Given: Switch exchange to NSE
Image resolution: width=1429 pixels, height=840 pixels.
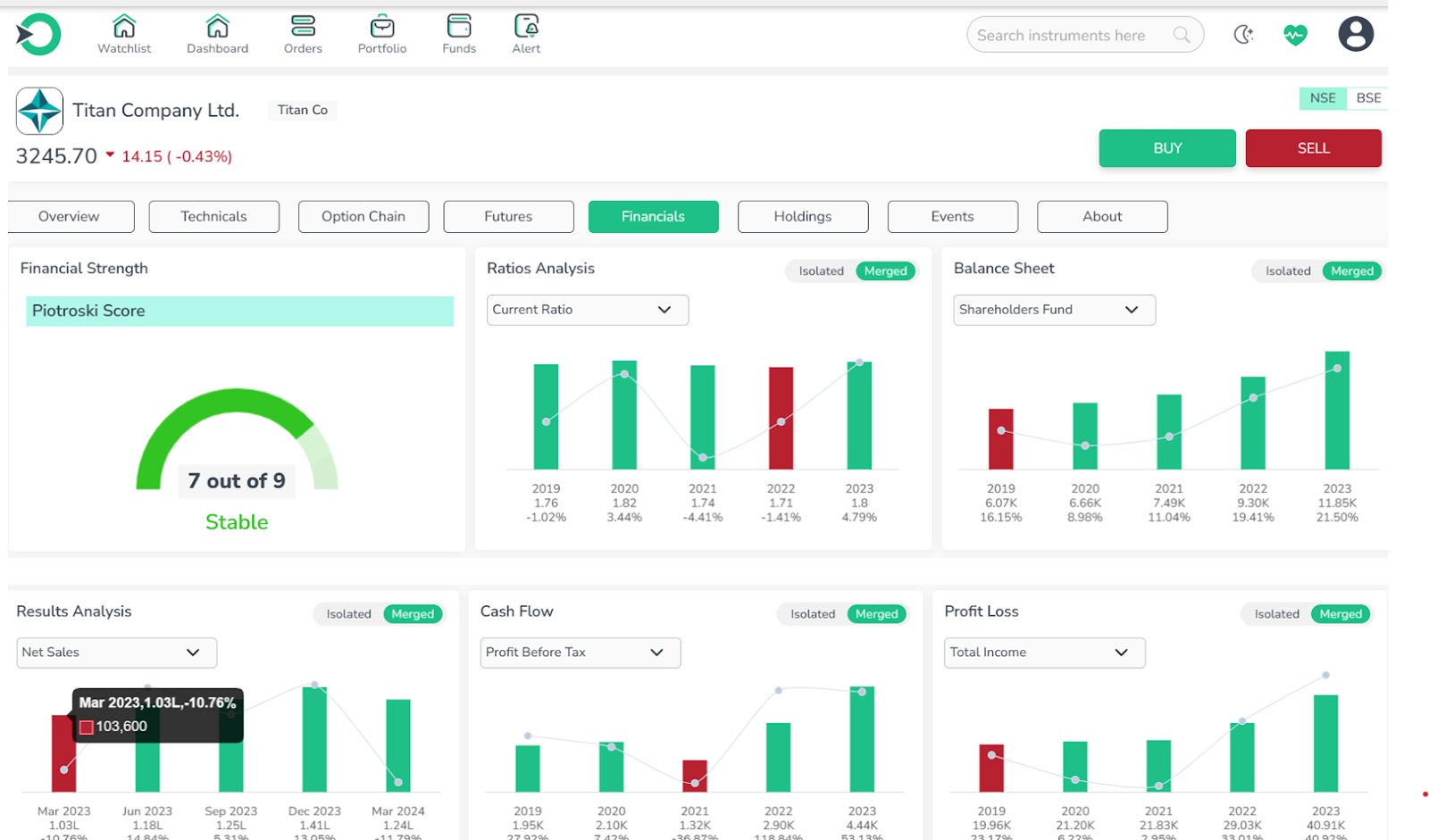Looking at the screenshot, I should [x=1323, y=98].
